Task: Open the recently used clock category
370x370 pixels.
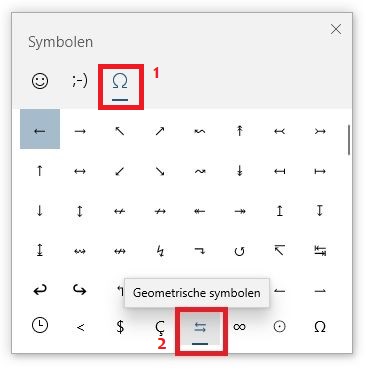Action: tap(40, 326)
